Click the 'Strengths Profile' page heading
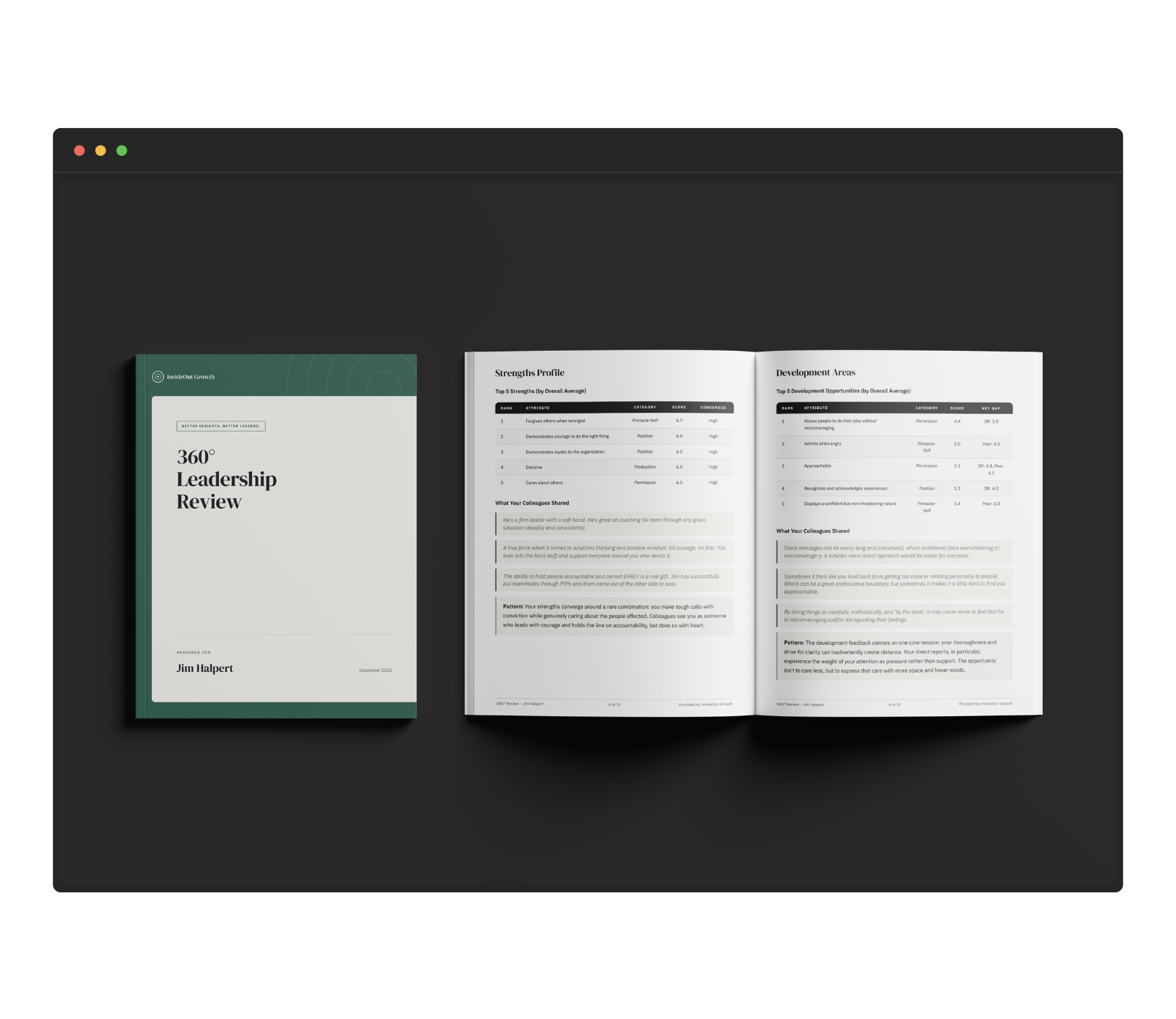The width and height of the screenshot is (1176, 1019). (528, 372)
